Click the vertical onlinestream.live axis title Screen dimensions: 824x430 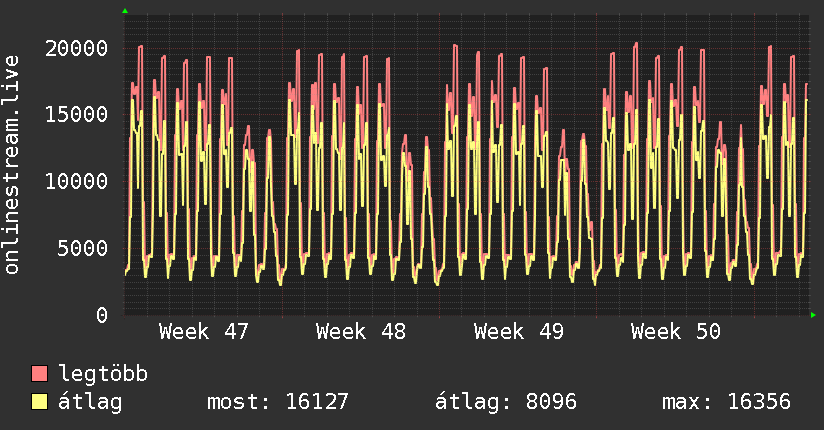click(x=13, y=165)
